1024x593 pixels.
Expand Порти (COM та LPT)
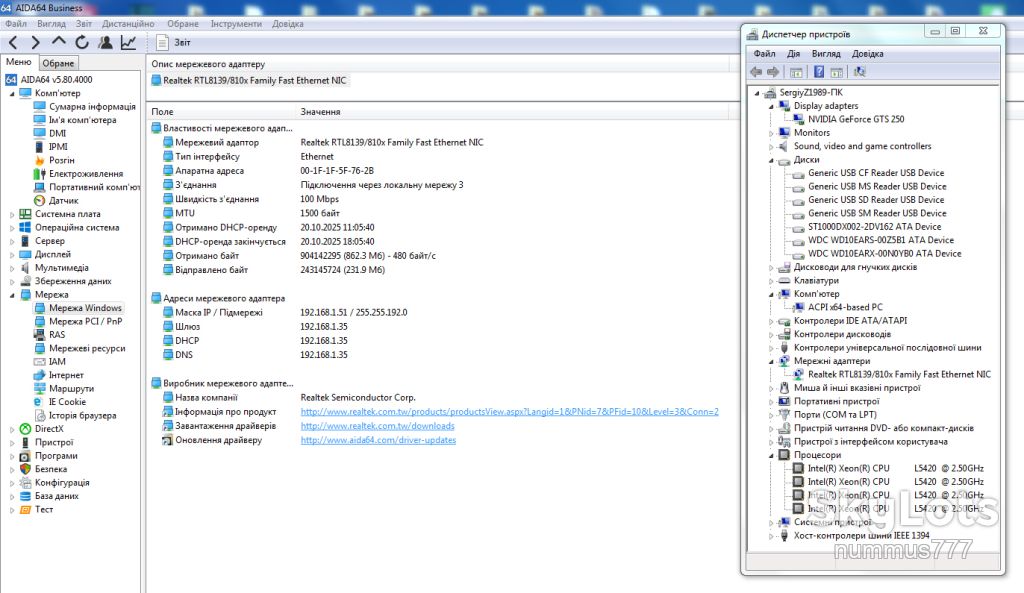(771, 415)
